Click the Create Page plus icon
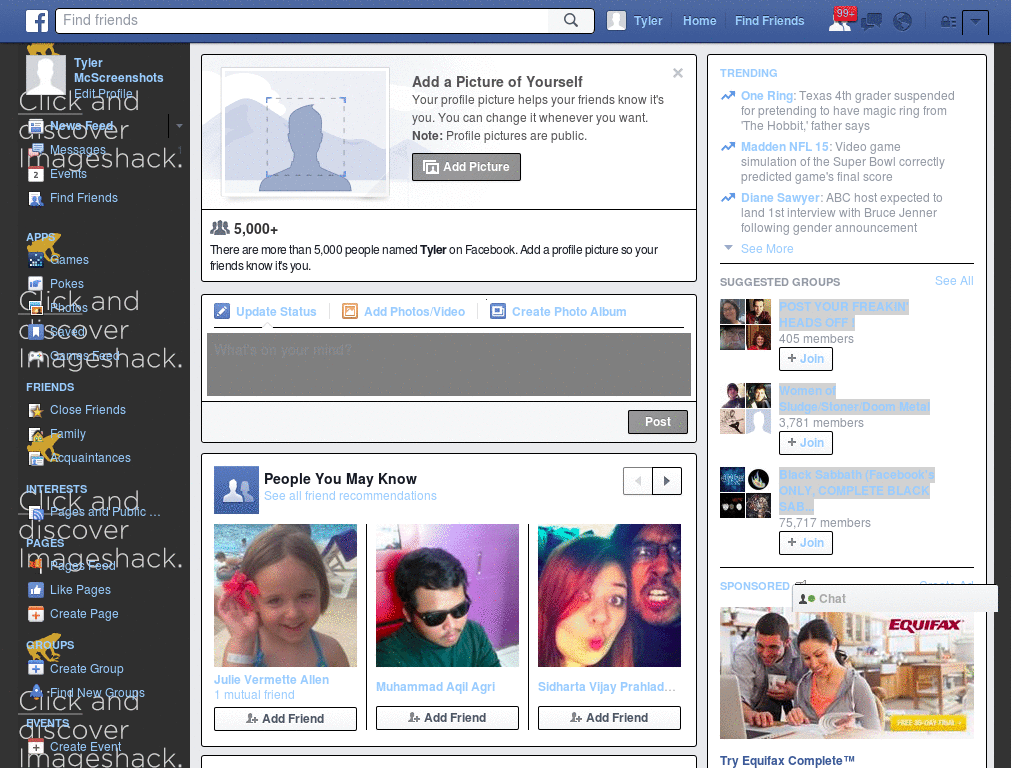The image size is (1024, 768). pyautogui.click(x=36, y=615)
